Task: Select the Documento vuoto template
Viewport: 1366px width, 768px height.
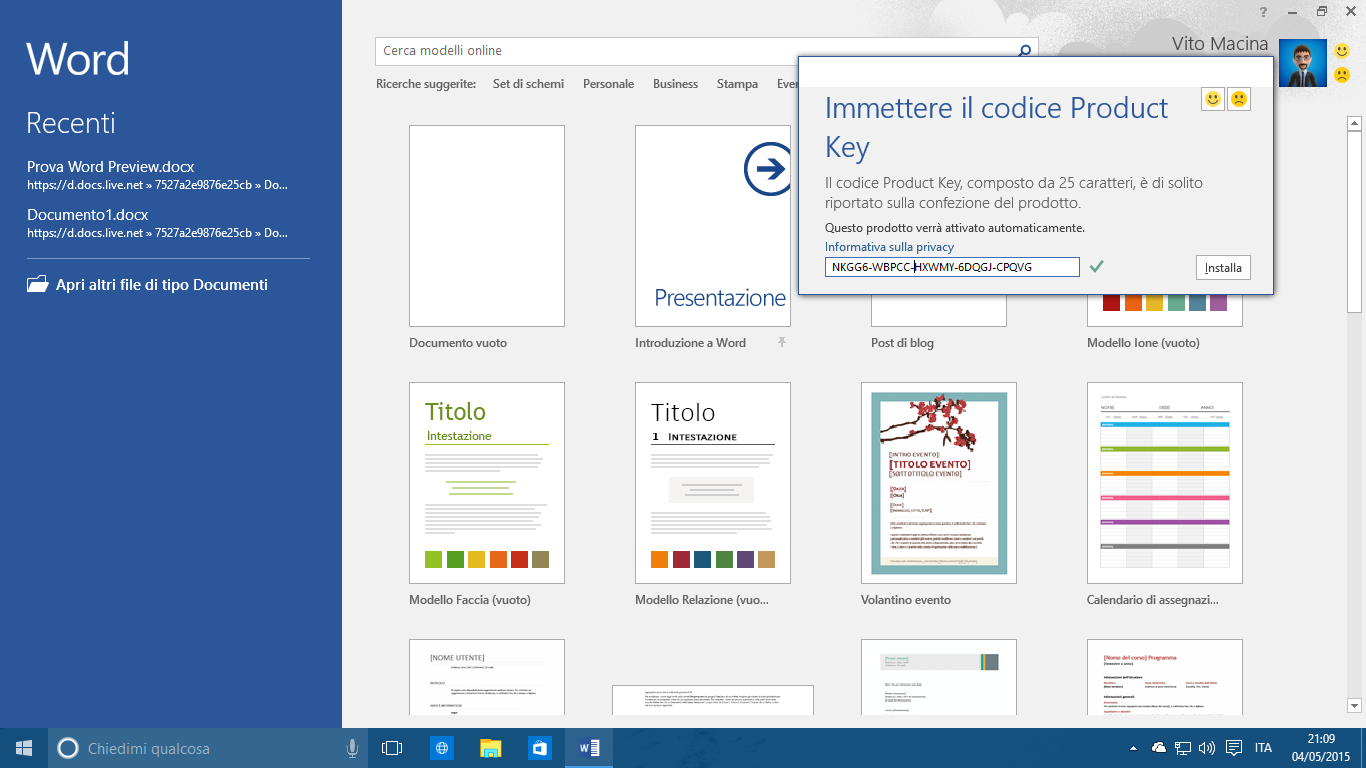Action: point(487,226)
